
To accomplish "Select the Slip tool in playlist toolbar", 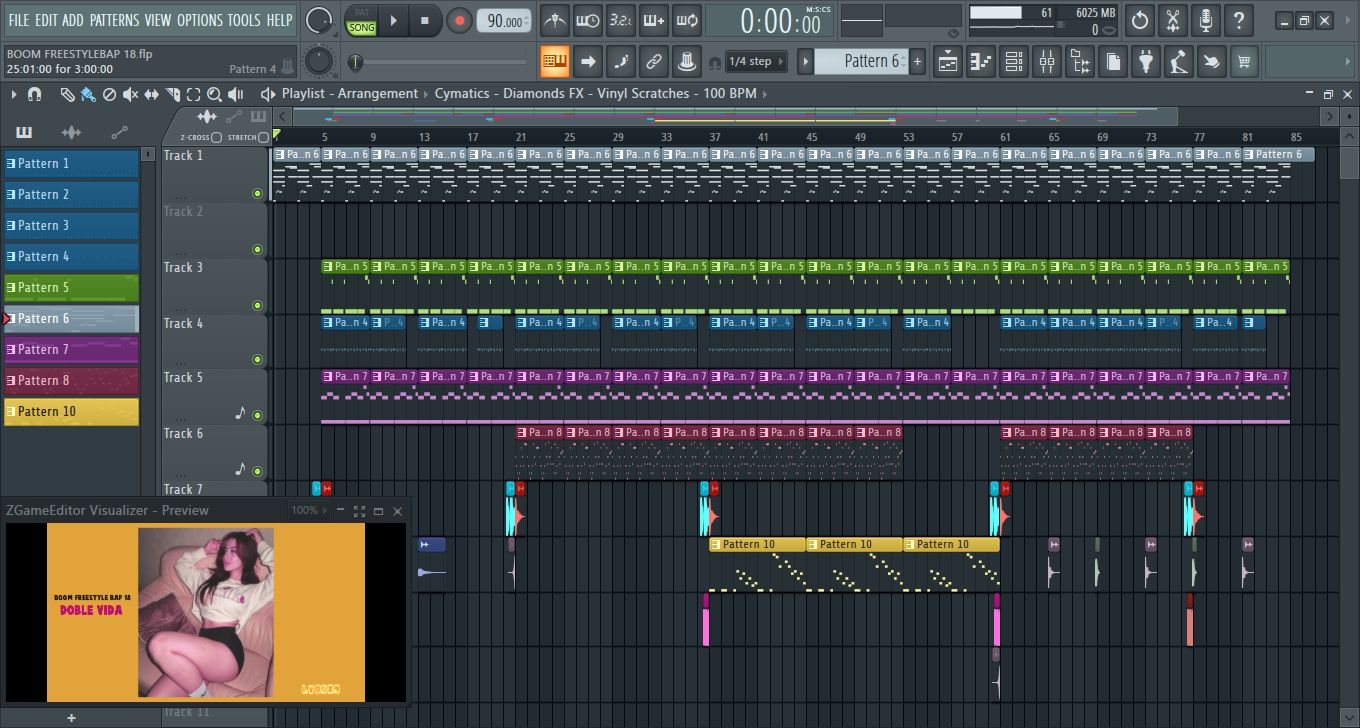I will (151, 94).
